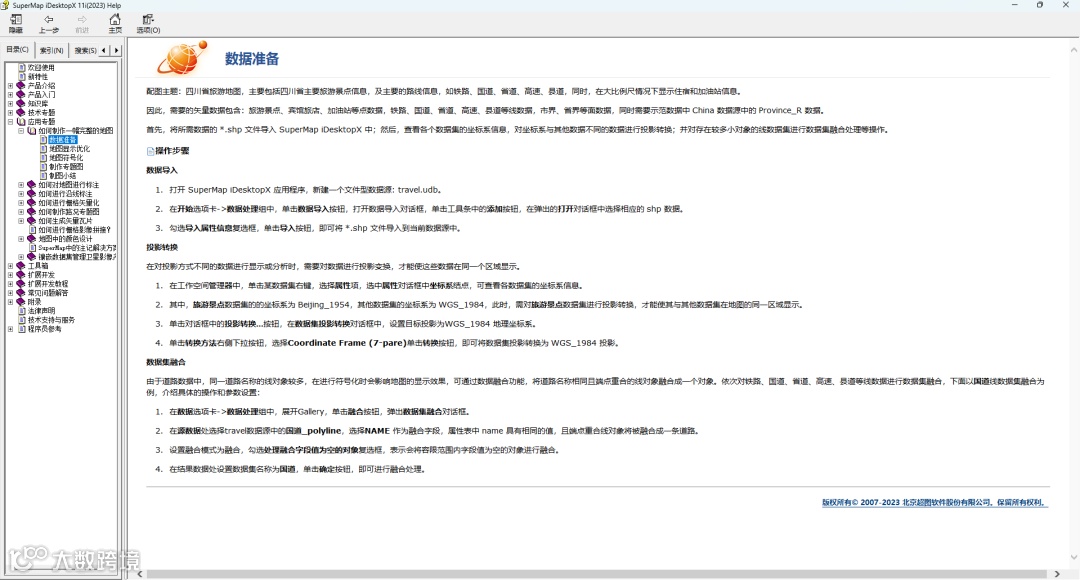Expand the 如何制作路况专题图 node
The width and height of the screenshot is (1080, 580).
21,211
